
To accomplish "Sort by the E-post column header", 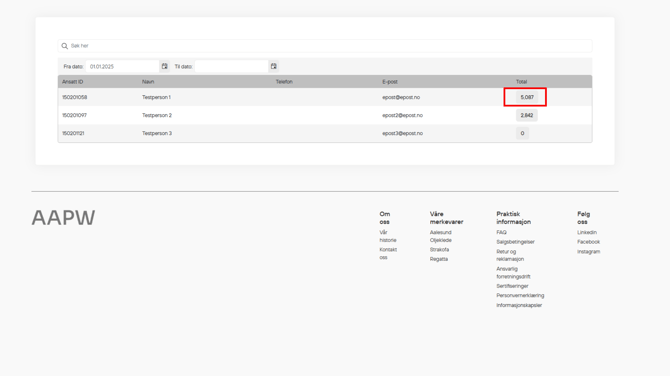I will (x=390, y=82).
